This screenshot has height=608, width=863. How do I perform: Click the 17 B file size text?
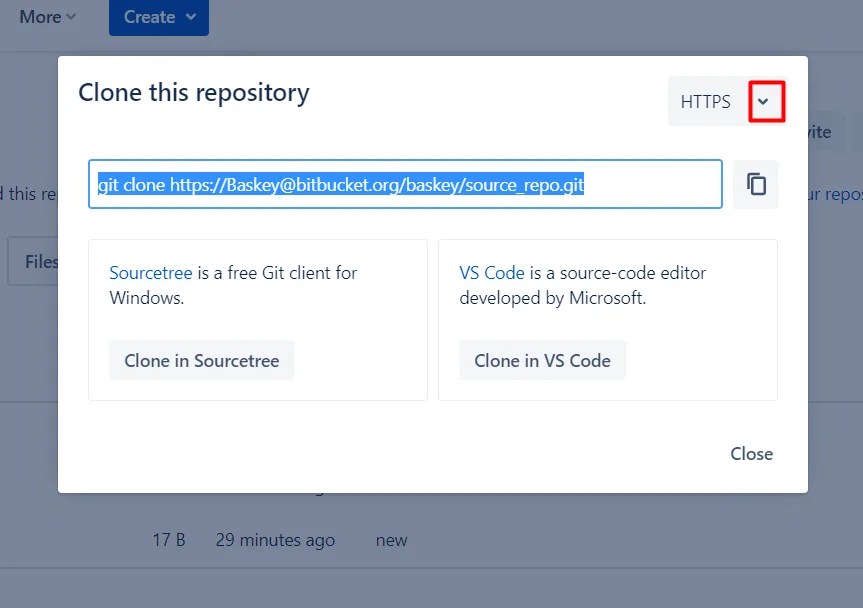164,539
